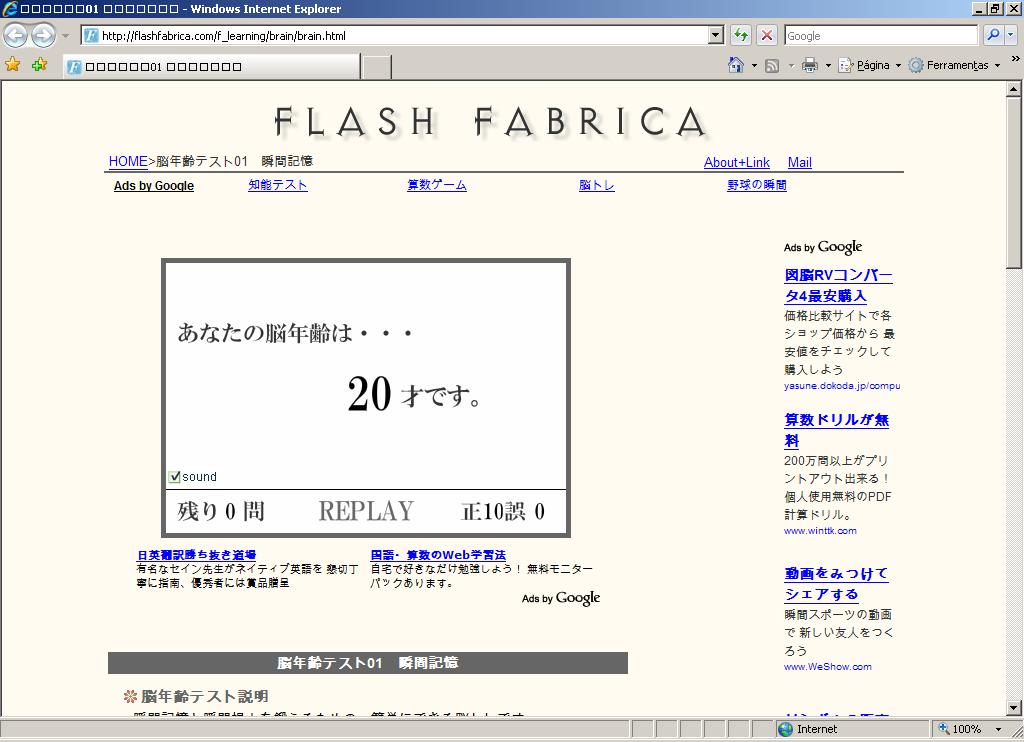The image size is (1024, 742).
Task: Expand the address bar dropdown arrow
Action: 715,36
